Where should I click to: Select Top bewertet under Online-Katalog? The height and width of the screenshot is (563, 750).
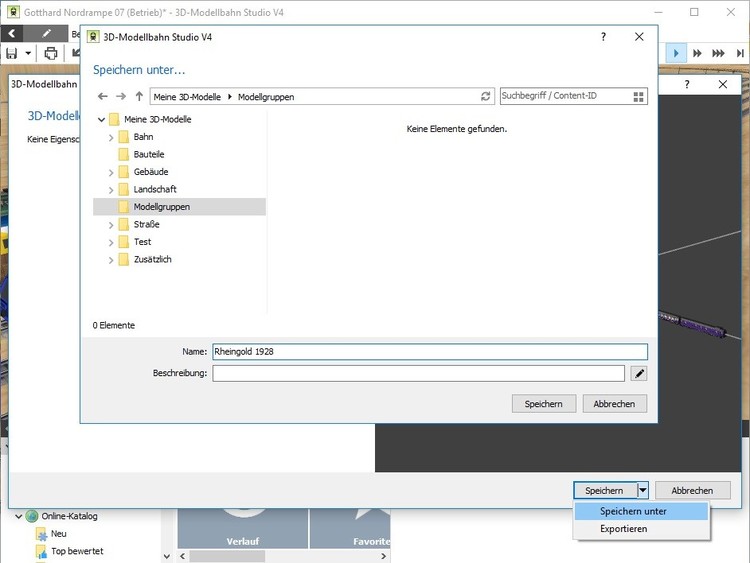click(77, 551)
